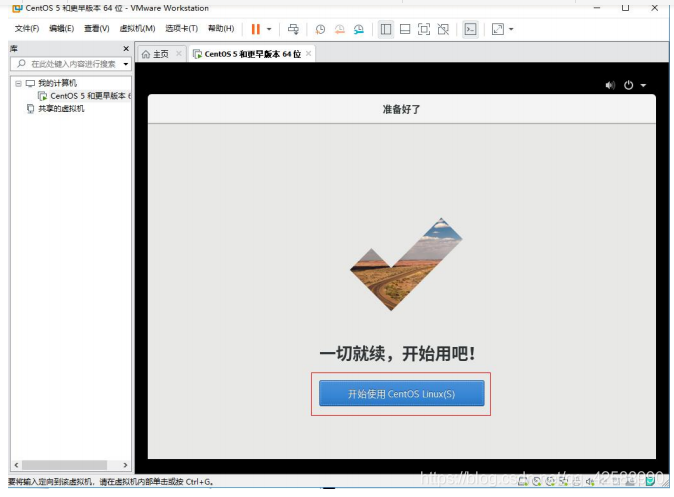Pause the virtual machine with the orange pause icon
This screenshot has width=674, height=497.
(256, 29)
